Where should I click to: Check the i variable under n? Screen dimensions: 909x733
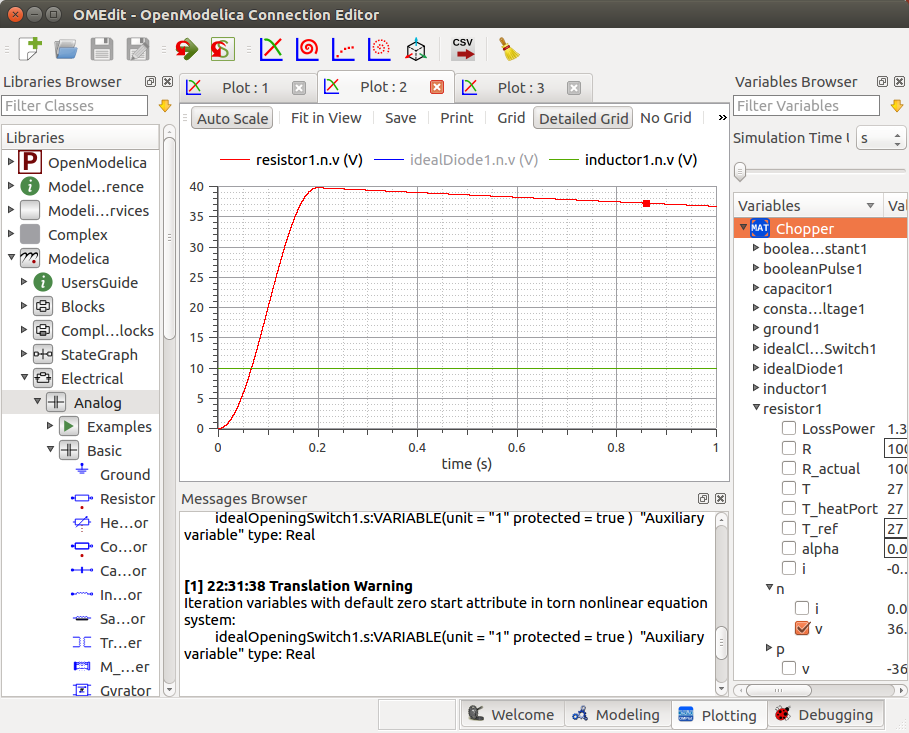coord(802,608)
